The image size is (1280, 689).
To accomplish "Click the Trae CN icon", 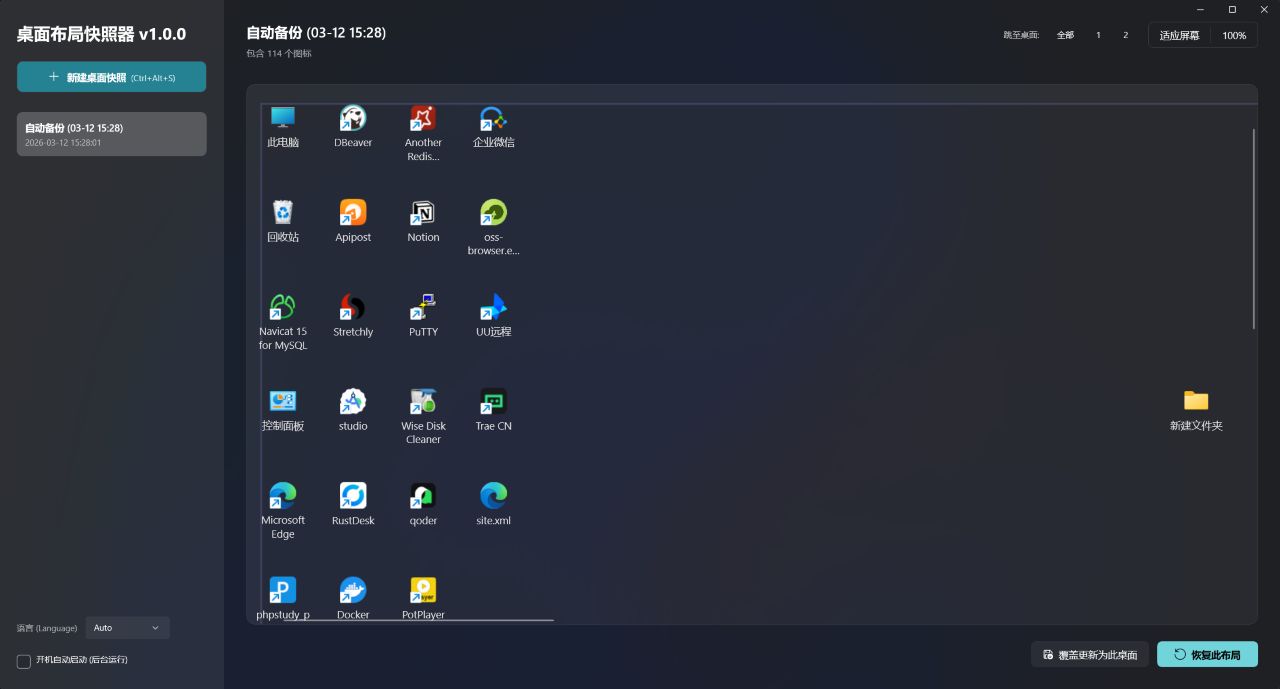I will (493, 401).
